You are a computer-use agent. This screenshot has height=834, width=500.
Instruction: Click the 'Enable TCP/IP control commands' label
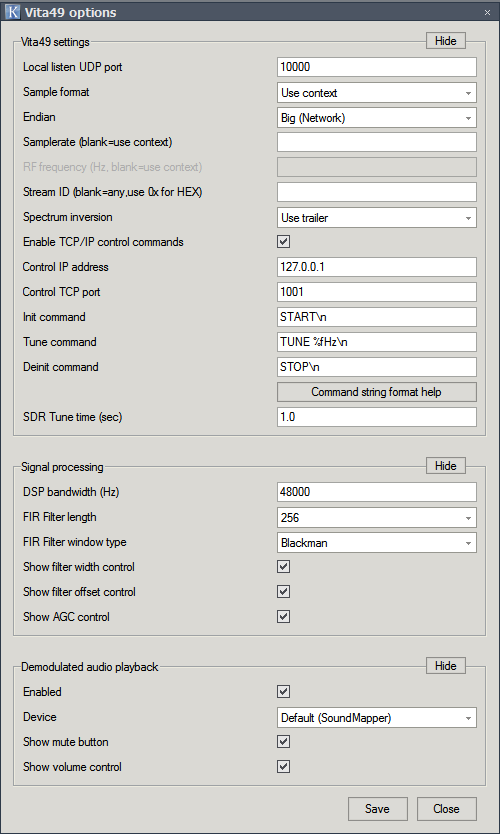point(103,242)
